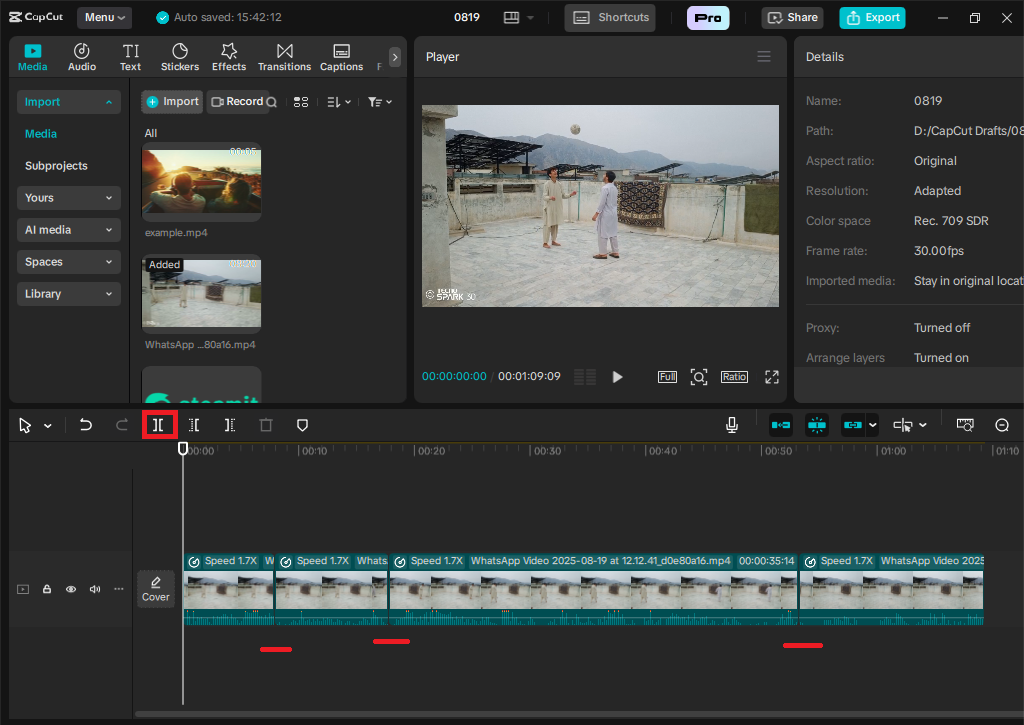Toggle track visibility eye icon

[x=71, y=589]
